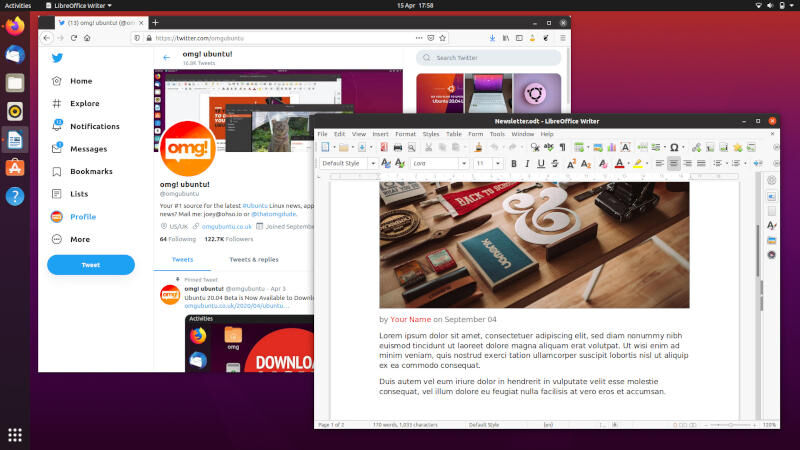Viewport: 800px width, 450px height.
Task: Toggle Underline formatting in Writer
Action: point(541,163)
